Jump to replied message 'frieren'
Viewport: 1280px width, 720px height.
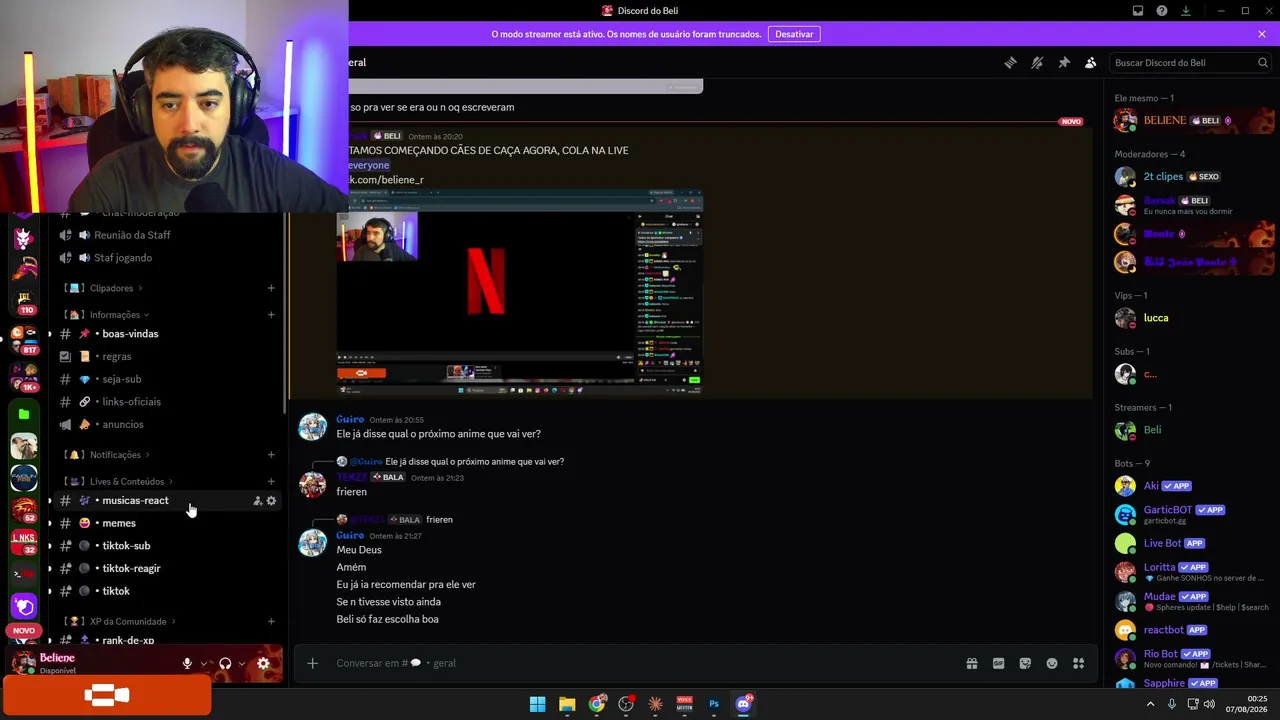pyautogui.click(x=439, y=520)
